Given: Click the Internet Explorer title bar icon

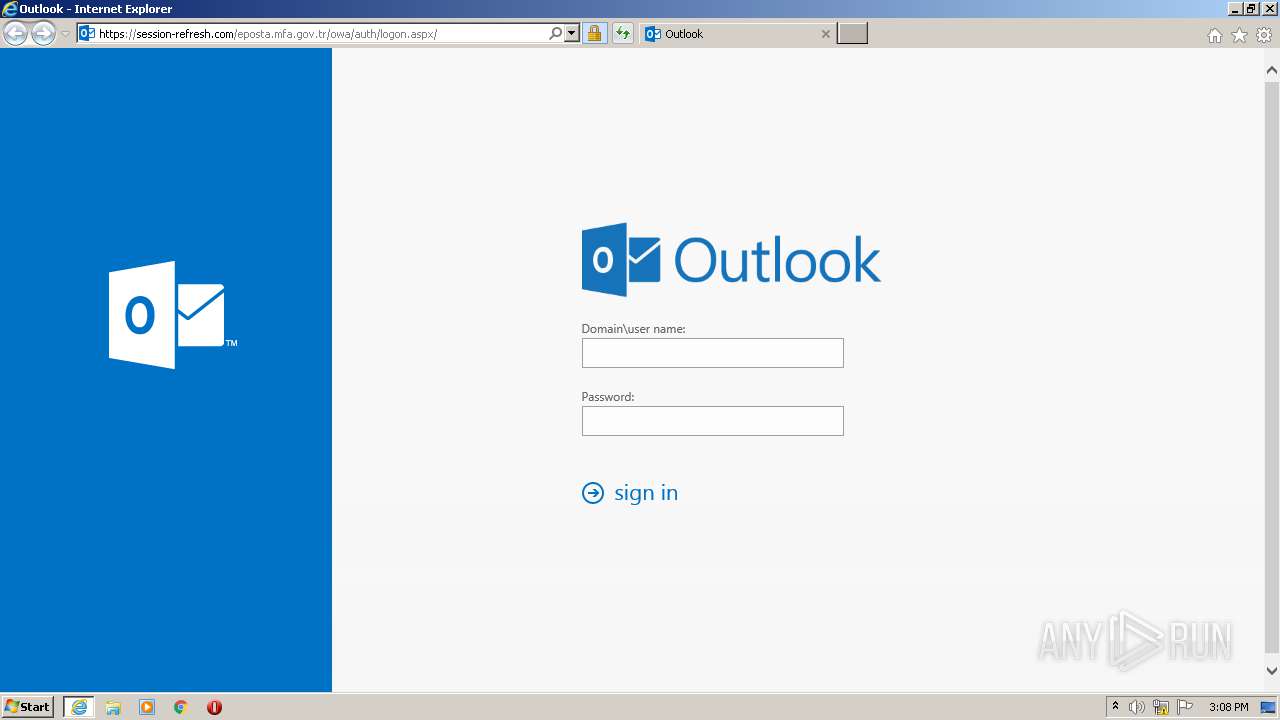Looking at the screenshot, I should point(10,9).
